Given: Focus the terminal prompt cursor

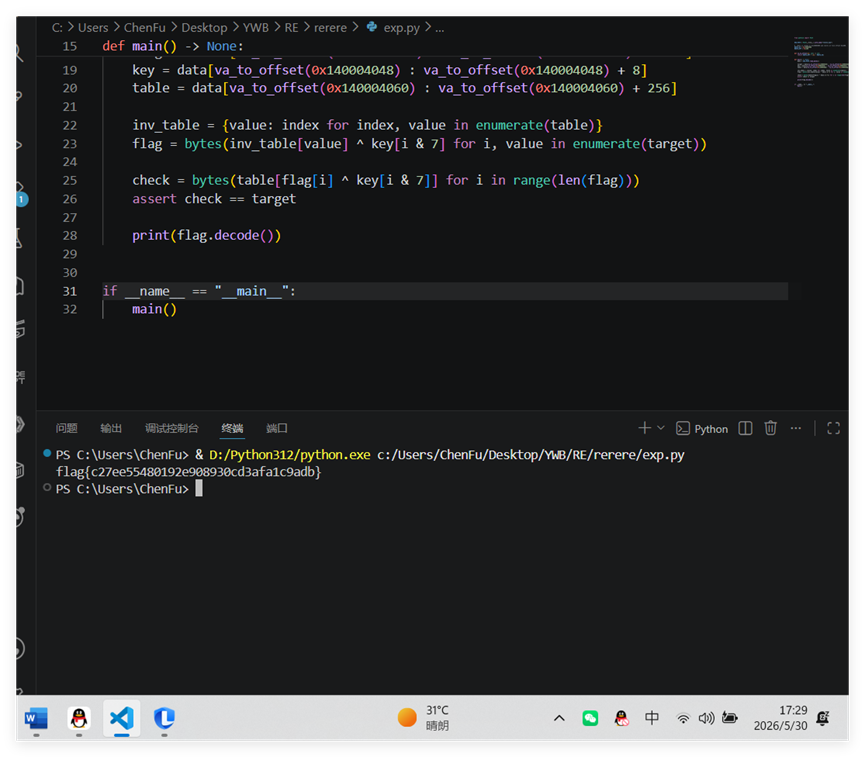Looking at the screenshot, I should [x=199, y=488].
